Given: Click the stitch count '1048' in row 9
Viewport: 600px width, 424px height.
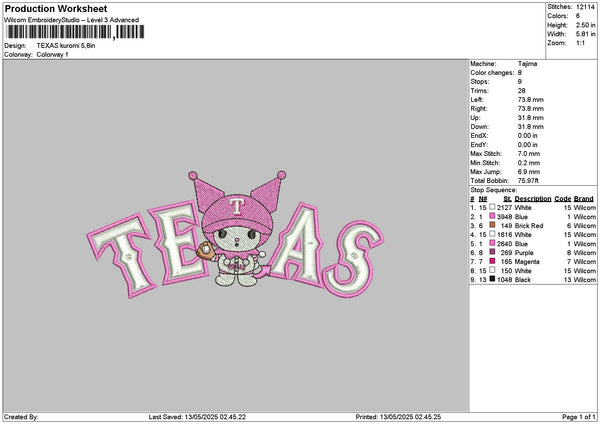Looking at the screenshot, I should tap(504, 280).
